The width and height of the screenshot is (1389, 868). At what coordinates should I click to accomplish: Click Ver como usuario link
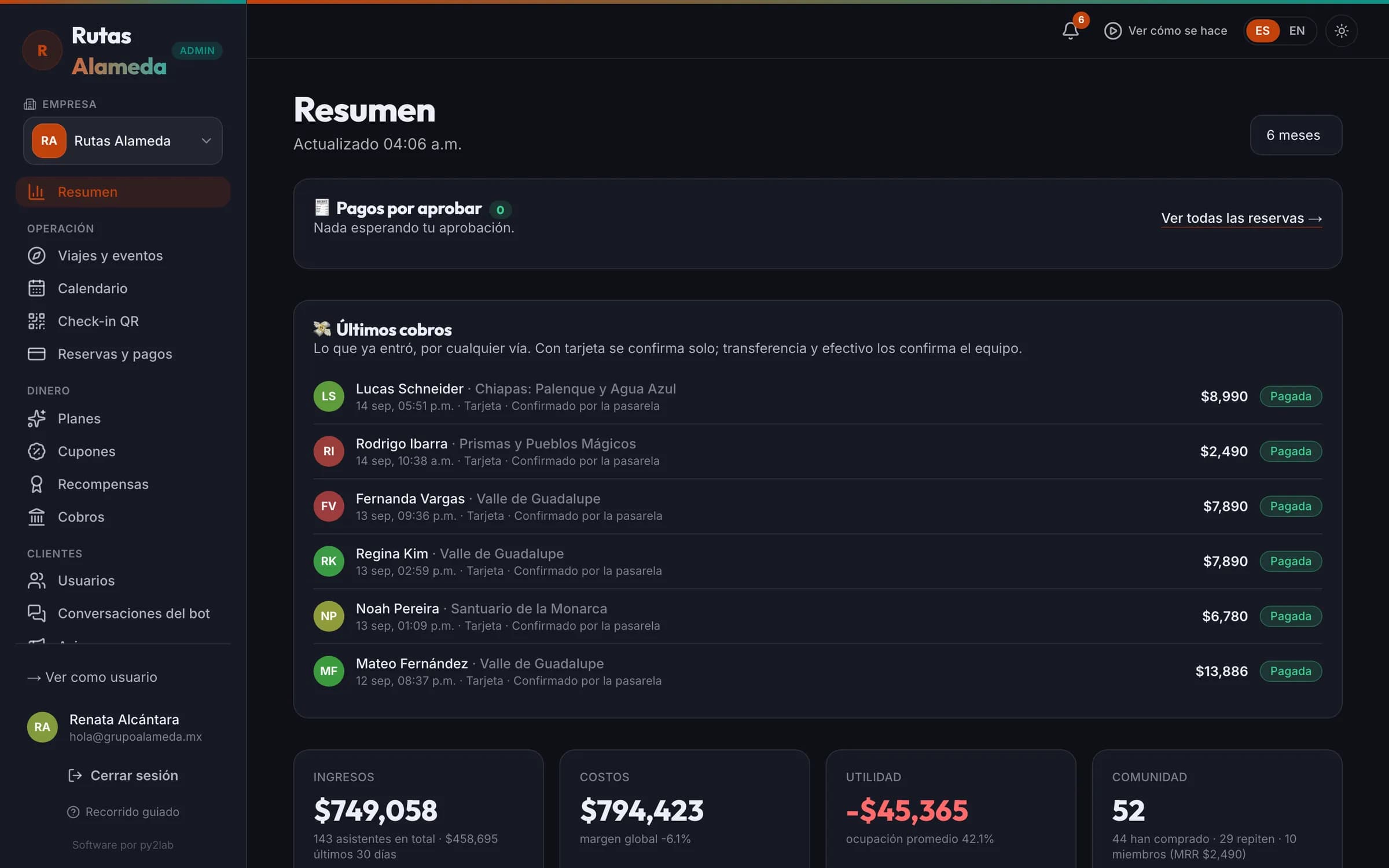[92, 677]
